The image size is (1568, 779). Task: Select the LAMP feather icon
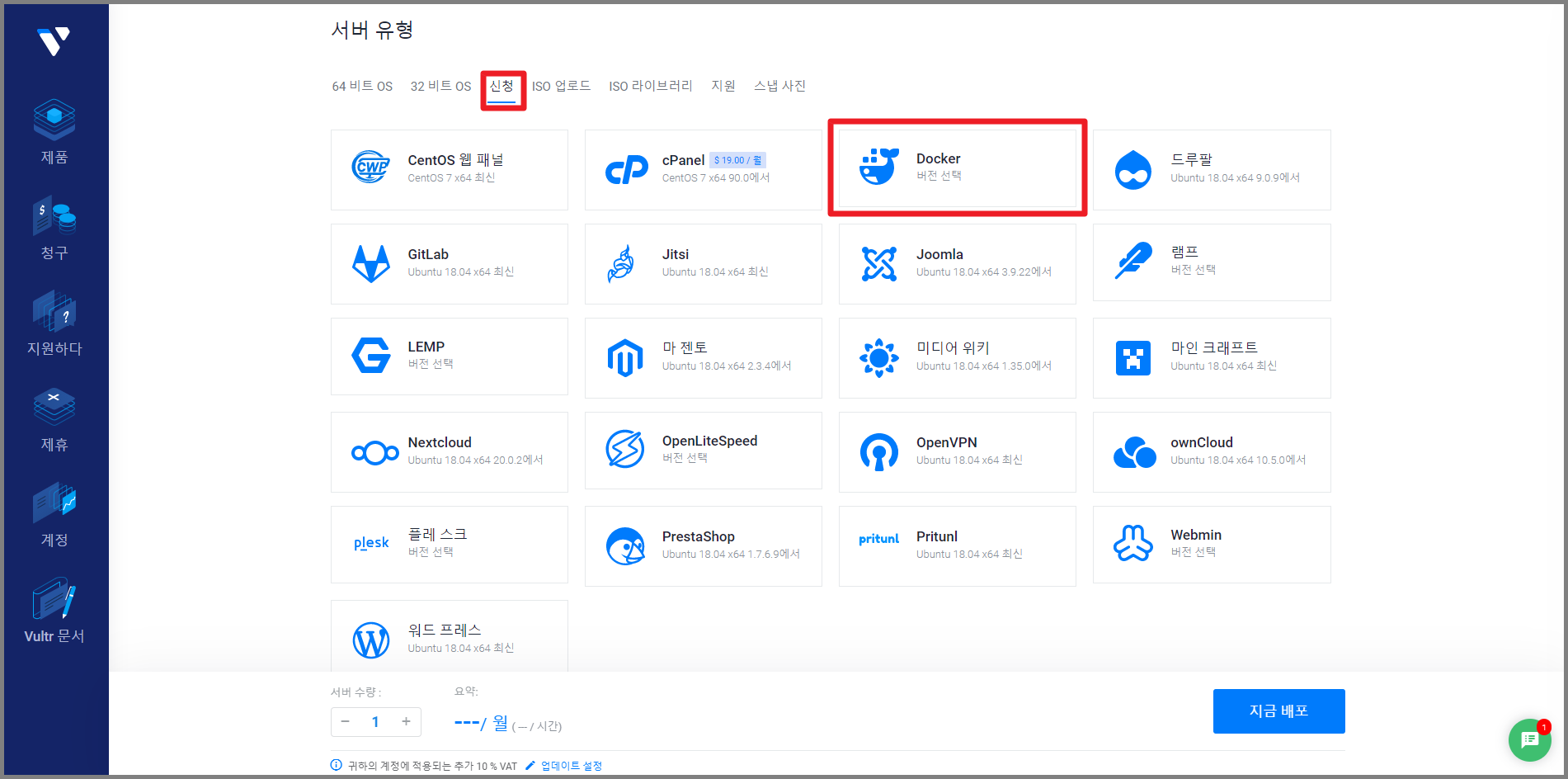click(1133, 260)
